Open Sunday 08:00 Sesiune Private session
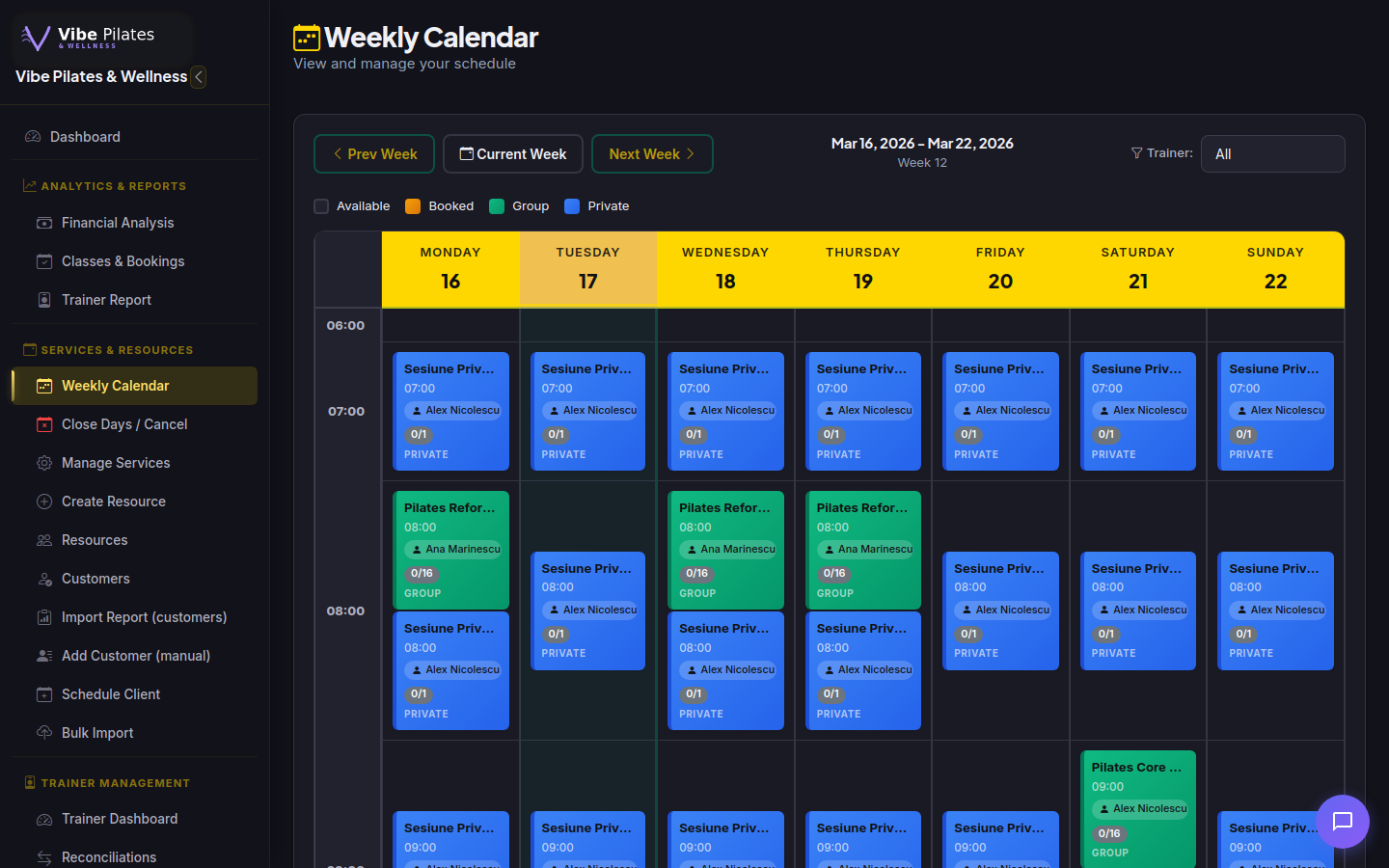The width and height of the screenshot is (1389, 868). (1275, 610)
